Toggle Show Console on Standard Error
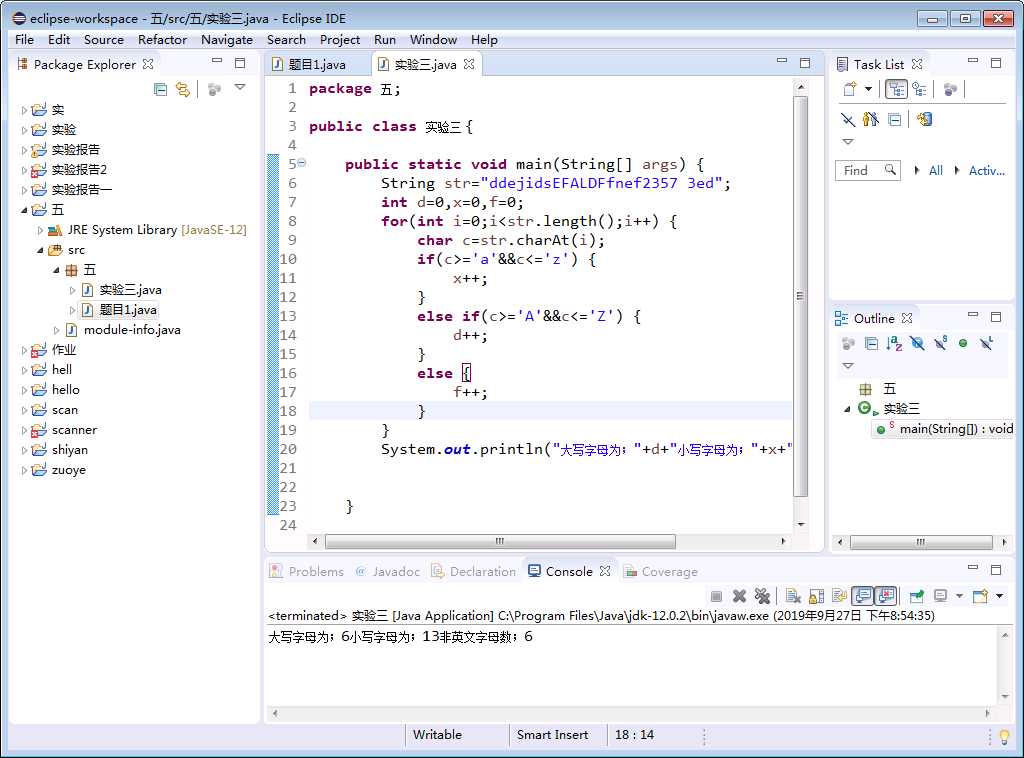This screenshot has height=758, width=1024. [886, 595]
